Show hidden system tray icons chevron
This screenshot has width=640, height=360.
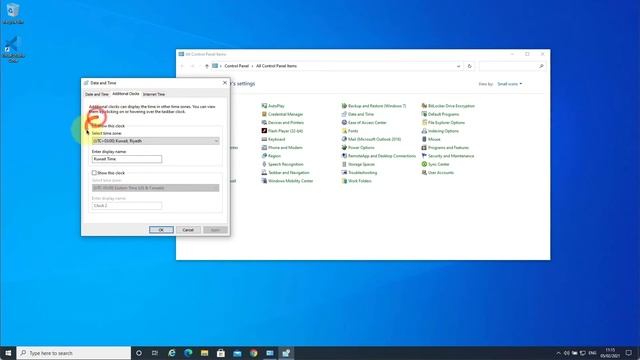(x=558, y=353)
